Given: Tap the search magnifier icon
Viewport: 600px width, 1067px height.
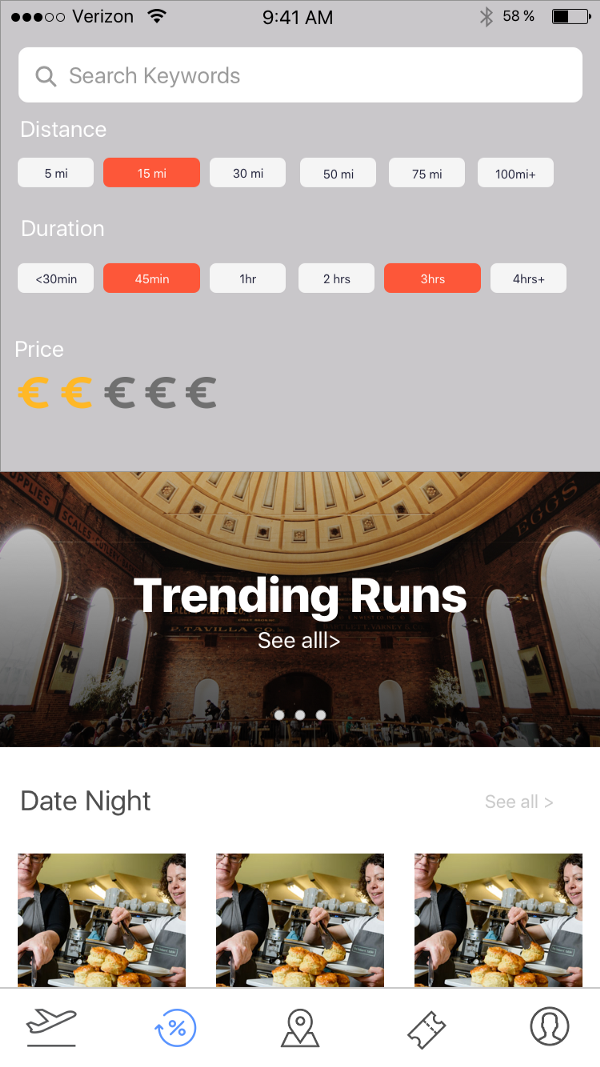Looking at the screenshot, I should point(46,76).
